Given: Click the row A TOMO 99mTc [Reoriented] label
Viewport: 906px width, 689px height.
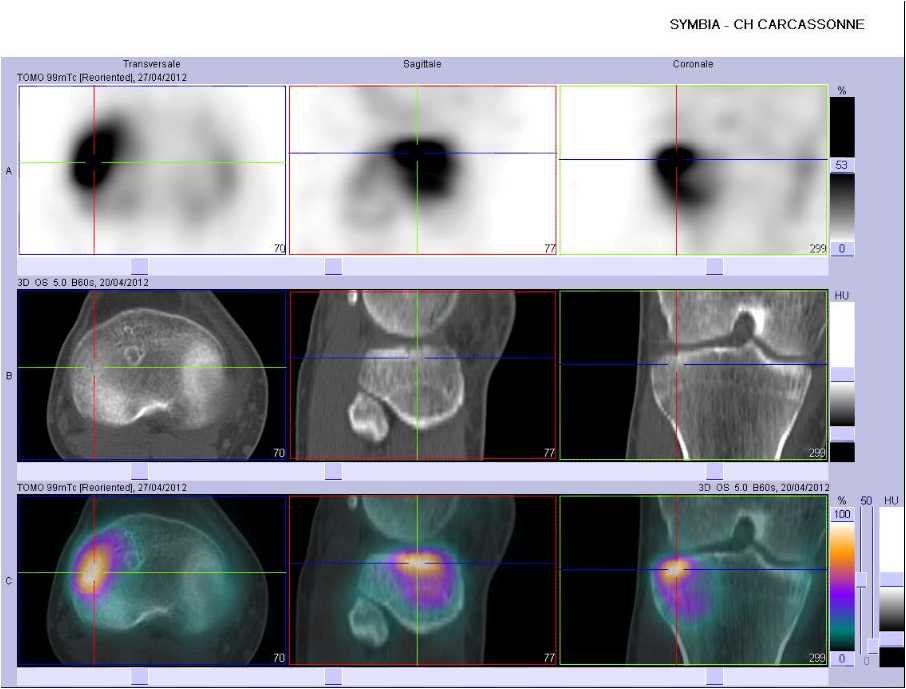Looking at the screenshot, I should pyautogui.click(x=102, y=77).
